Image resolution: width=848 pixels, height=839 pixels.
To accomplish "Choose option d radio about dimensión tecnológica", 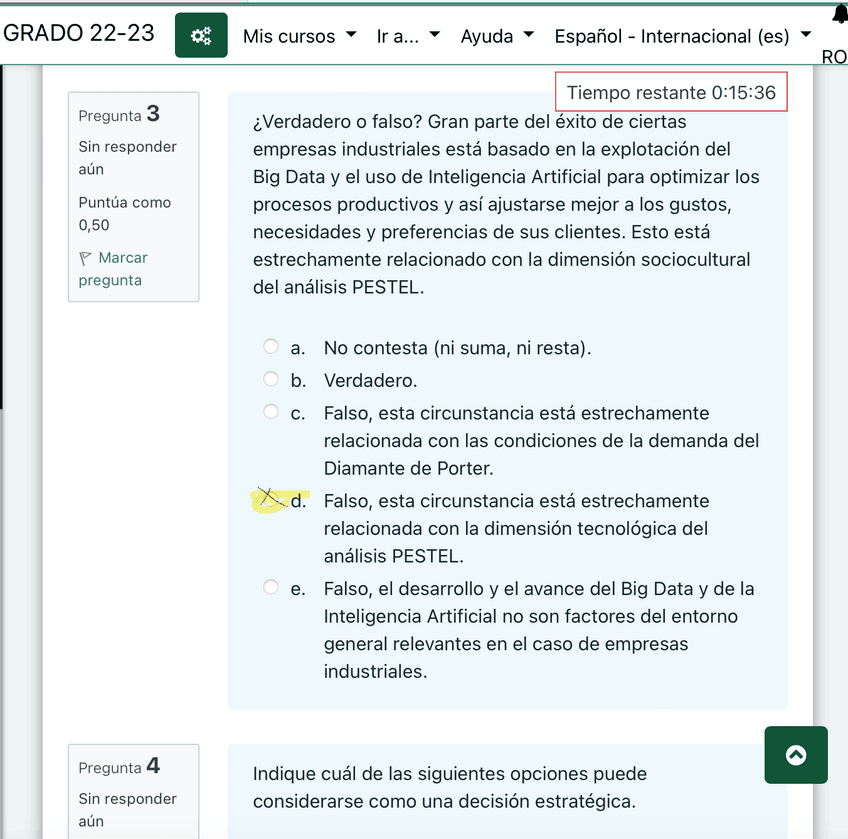I will coord(271,499).
